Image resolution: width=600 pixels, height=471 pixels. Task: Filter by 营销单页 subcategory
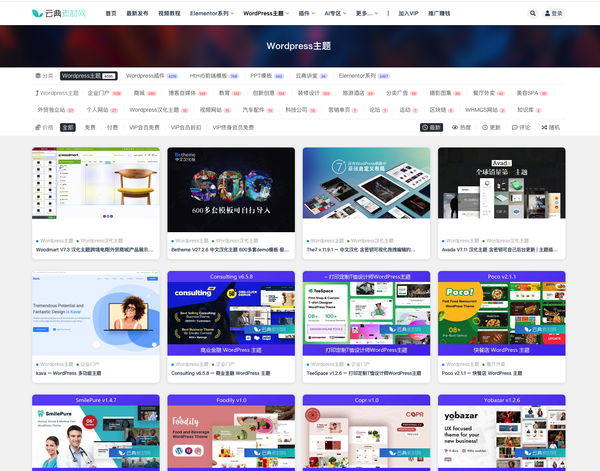coord(343,110)
